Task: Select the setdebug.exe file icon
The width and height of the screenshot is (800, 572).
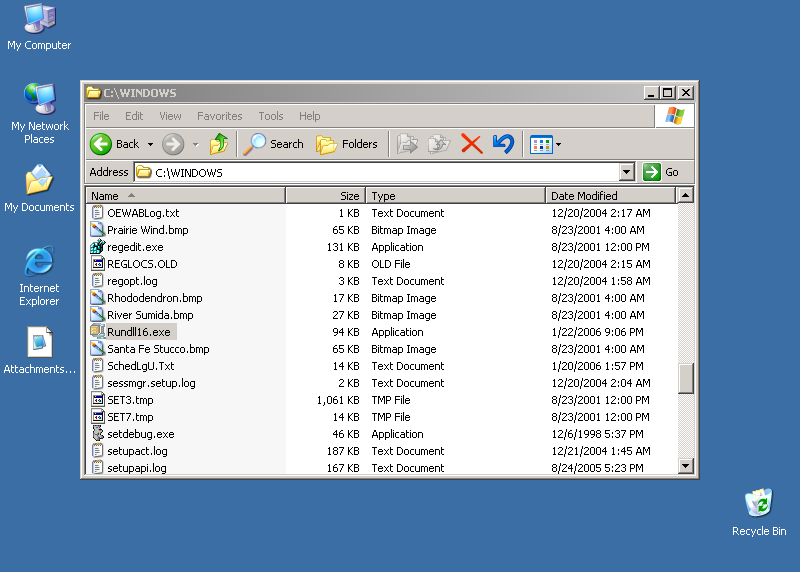Action: [x=97, y=434]
